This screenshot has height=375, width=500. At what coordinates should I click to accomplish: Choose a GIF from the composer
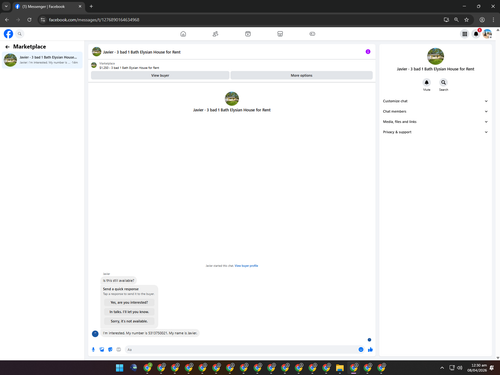pos(119,349)
